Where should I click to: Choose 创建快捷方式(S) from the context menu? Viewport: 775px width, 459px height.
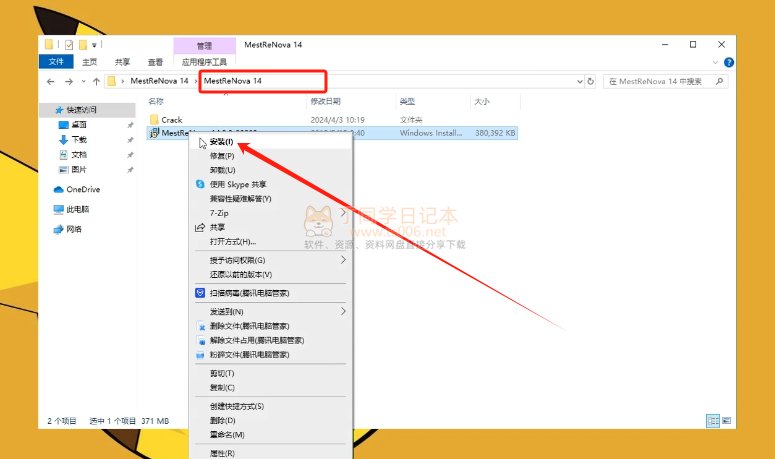271,406
